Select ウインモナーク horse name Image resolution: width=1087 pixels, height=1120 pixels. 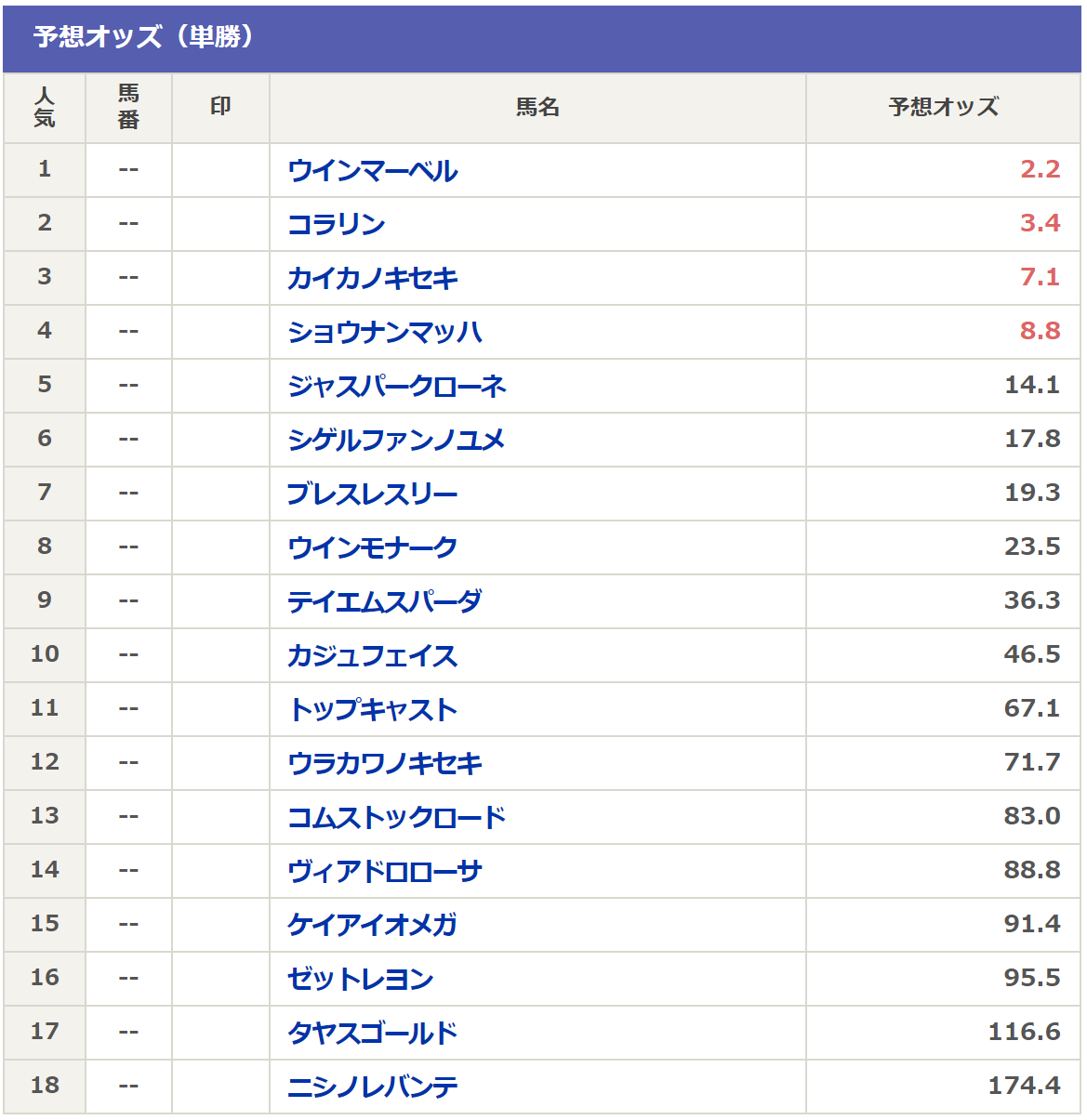[x=372, y=548]
